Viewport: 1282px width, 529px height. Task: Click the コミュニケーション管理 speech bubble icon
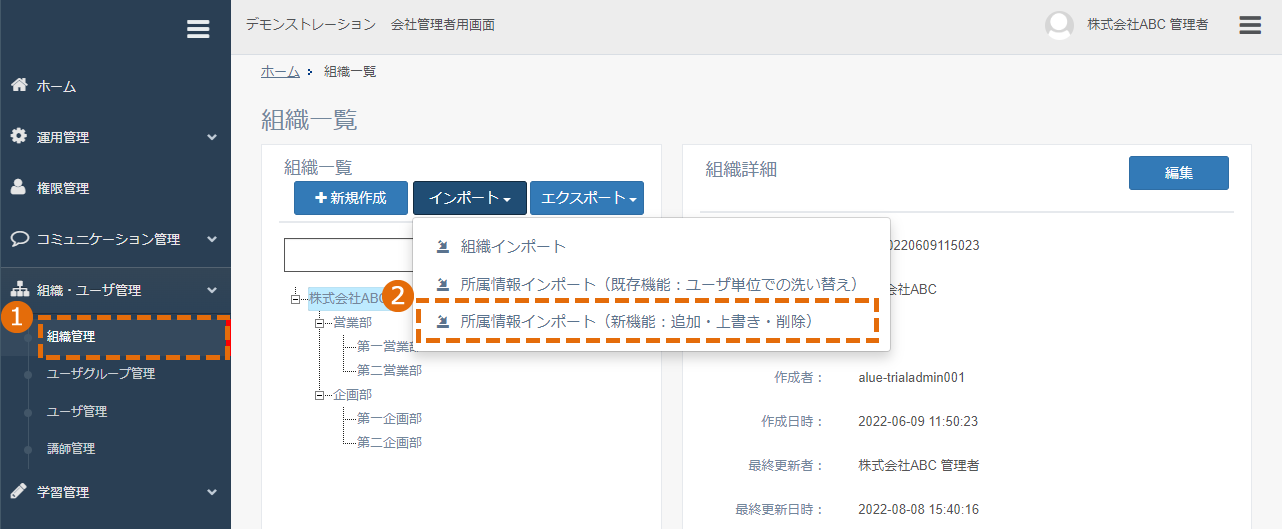pos(19,239)
